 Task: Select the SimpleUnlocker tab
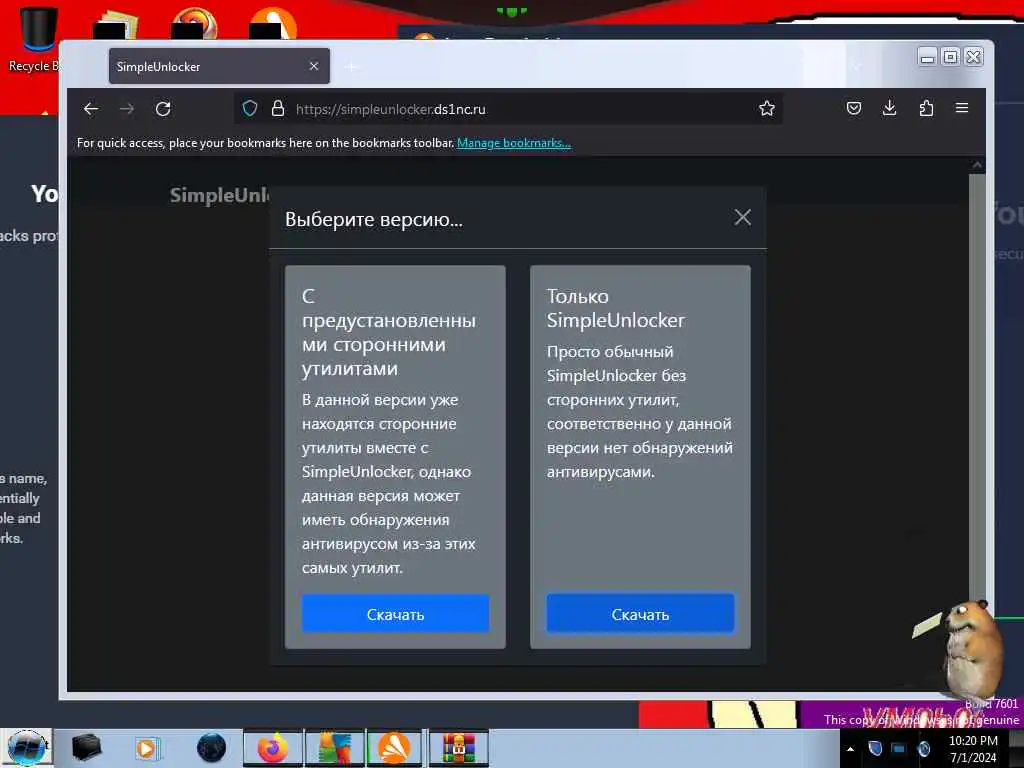tap(219, 66)
